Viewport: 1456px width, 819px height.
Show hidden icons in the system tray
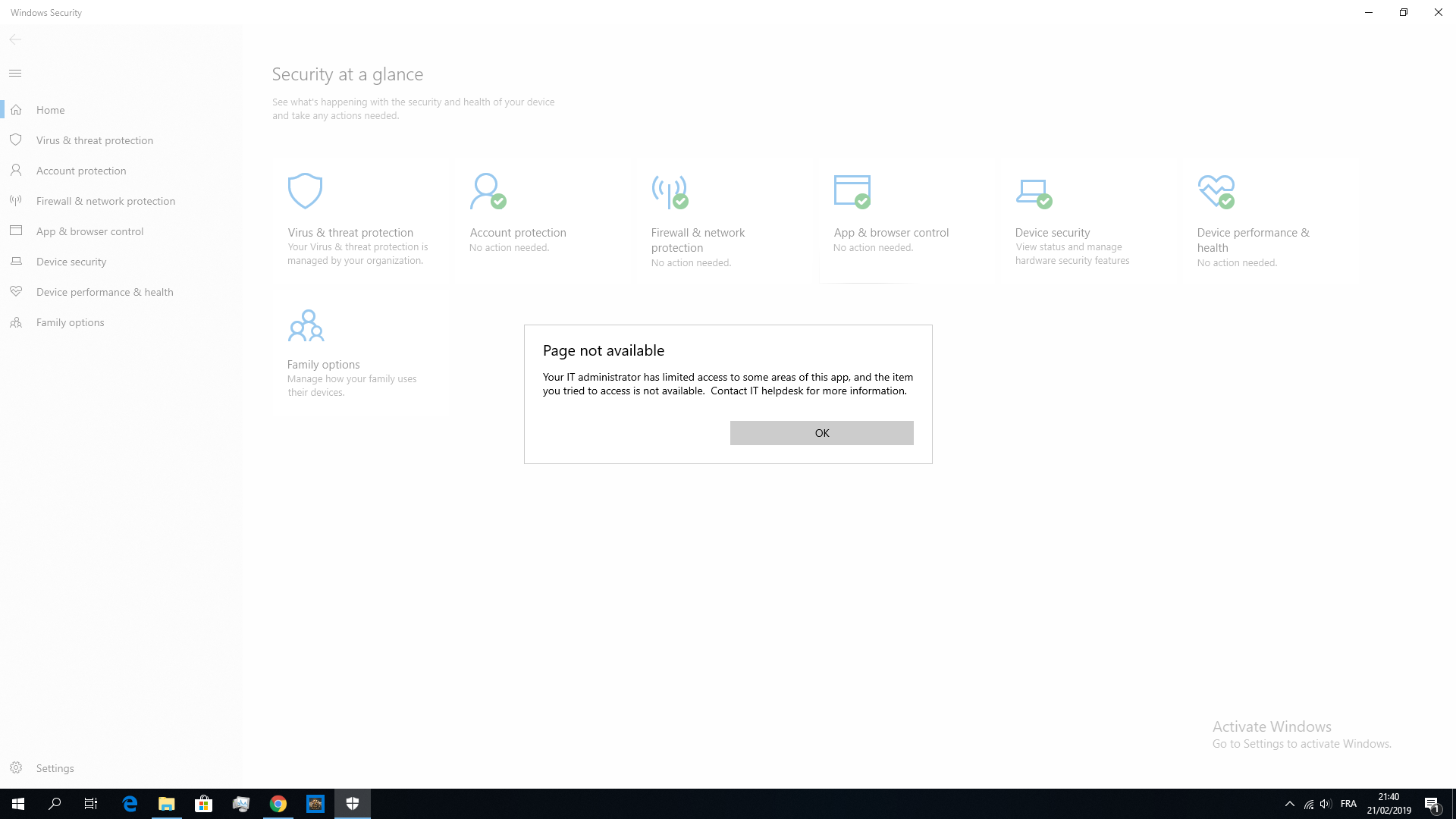pyautogui.click(x=1289, y=804)
